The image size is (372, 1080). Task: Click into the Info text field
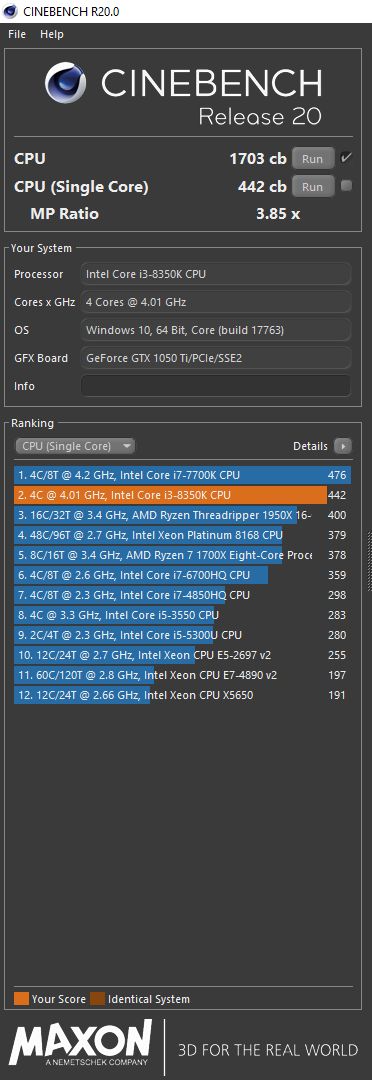[216, 386]
